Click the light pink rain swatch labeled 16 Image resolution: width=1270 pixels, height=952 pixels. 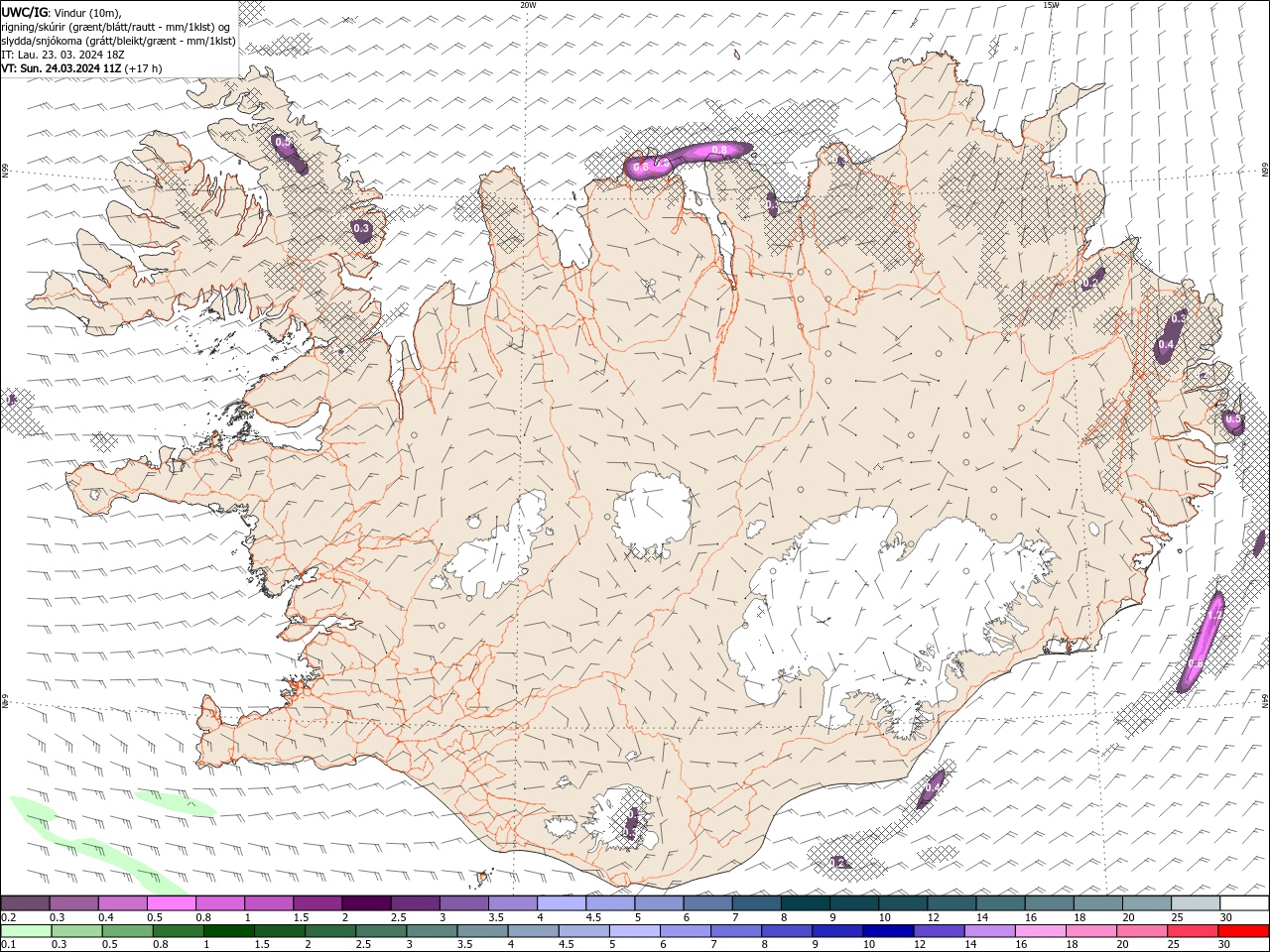click(1040, 931)
